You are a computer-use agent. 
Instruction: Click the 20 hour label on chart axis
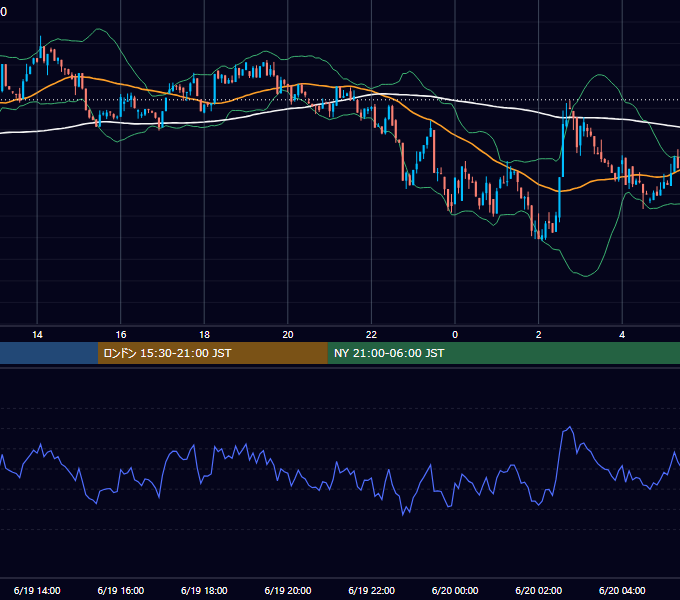click(x=288, y=335)
